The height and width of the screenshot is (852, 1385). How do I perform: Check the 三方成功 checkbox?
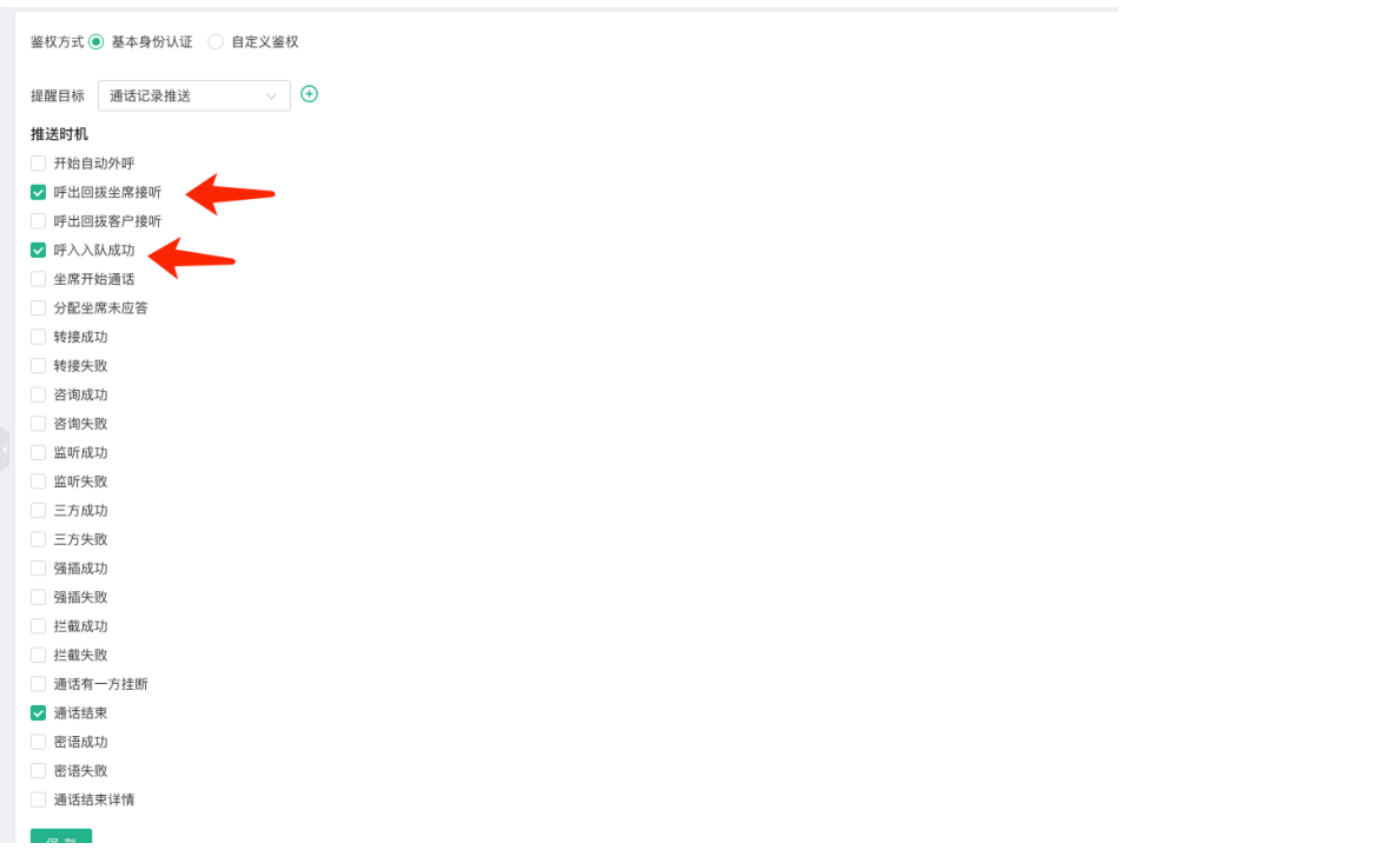coord(38,511)
